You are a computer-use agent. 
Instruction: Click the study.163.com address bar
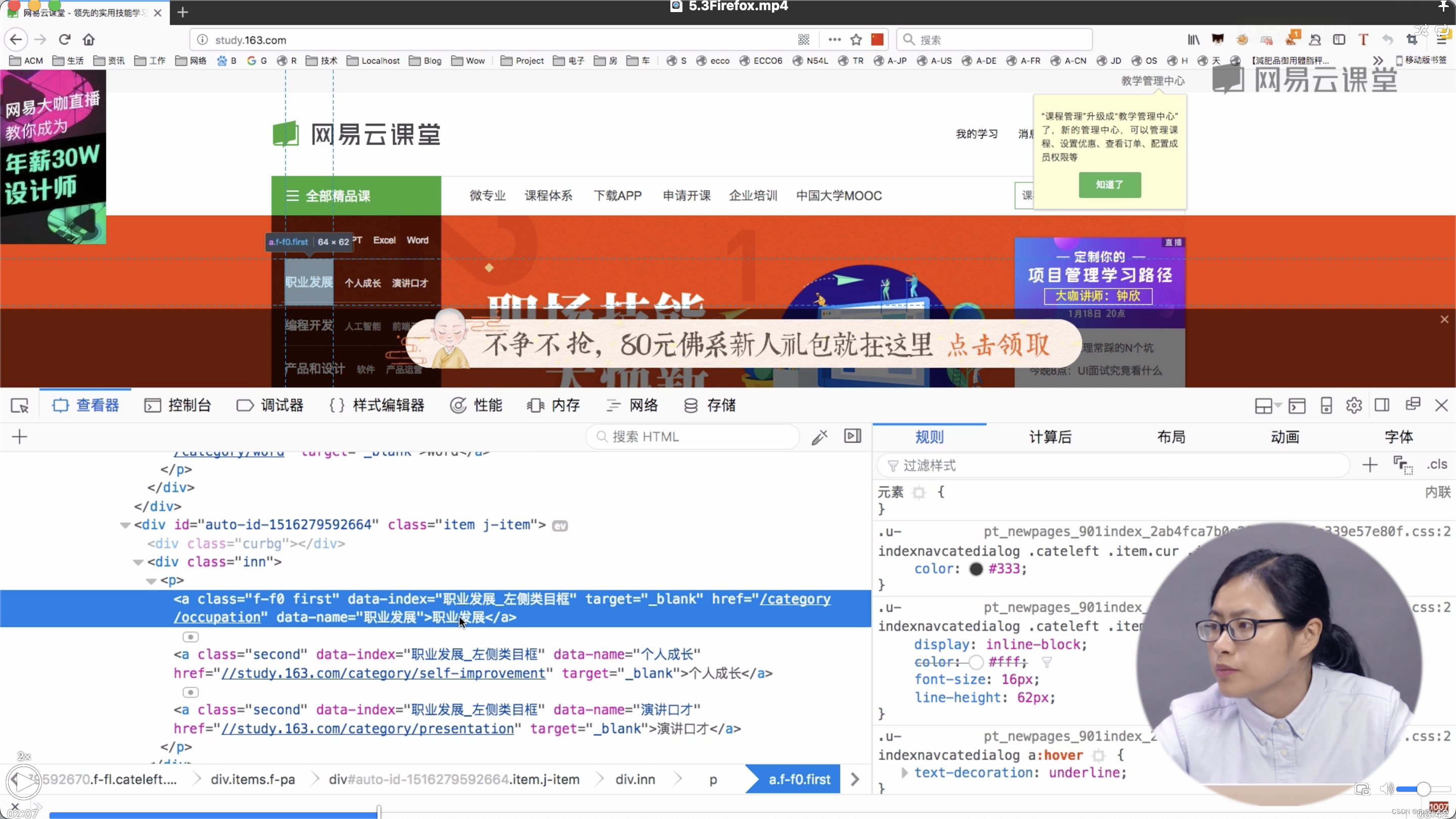(x=492, y=39)
